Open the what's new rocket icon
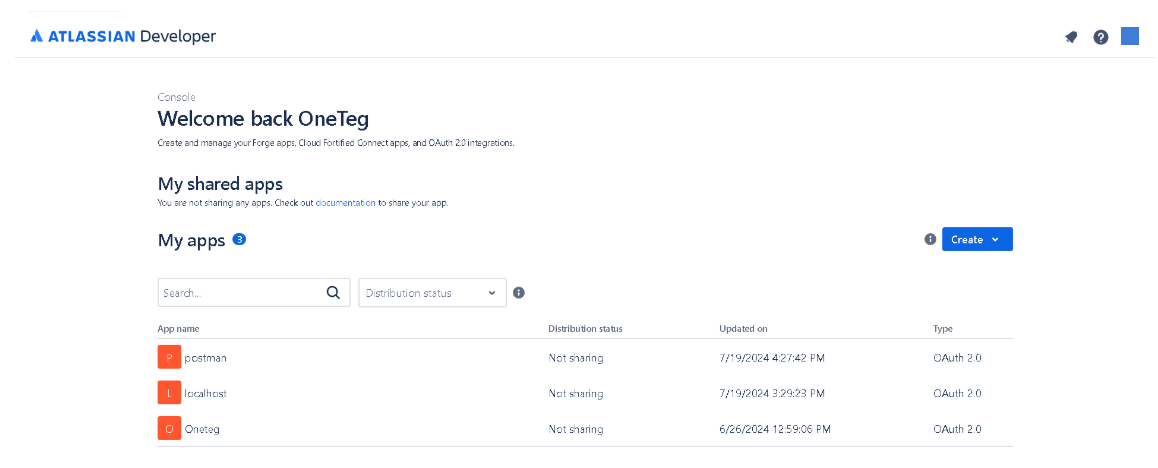 [1071, 37]
